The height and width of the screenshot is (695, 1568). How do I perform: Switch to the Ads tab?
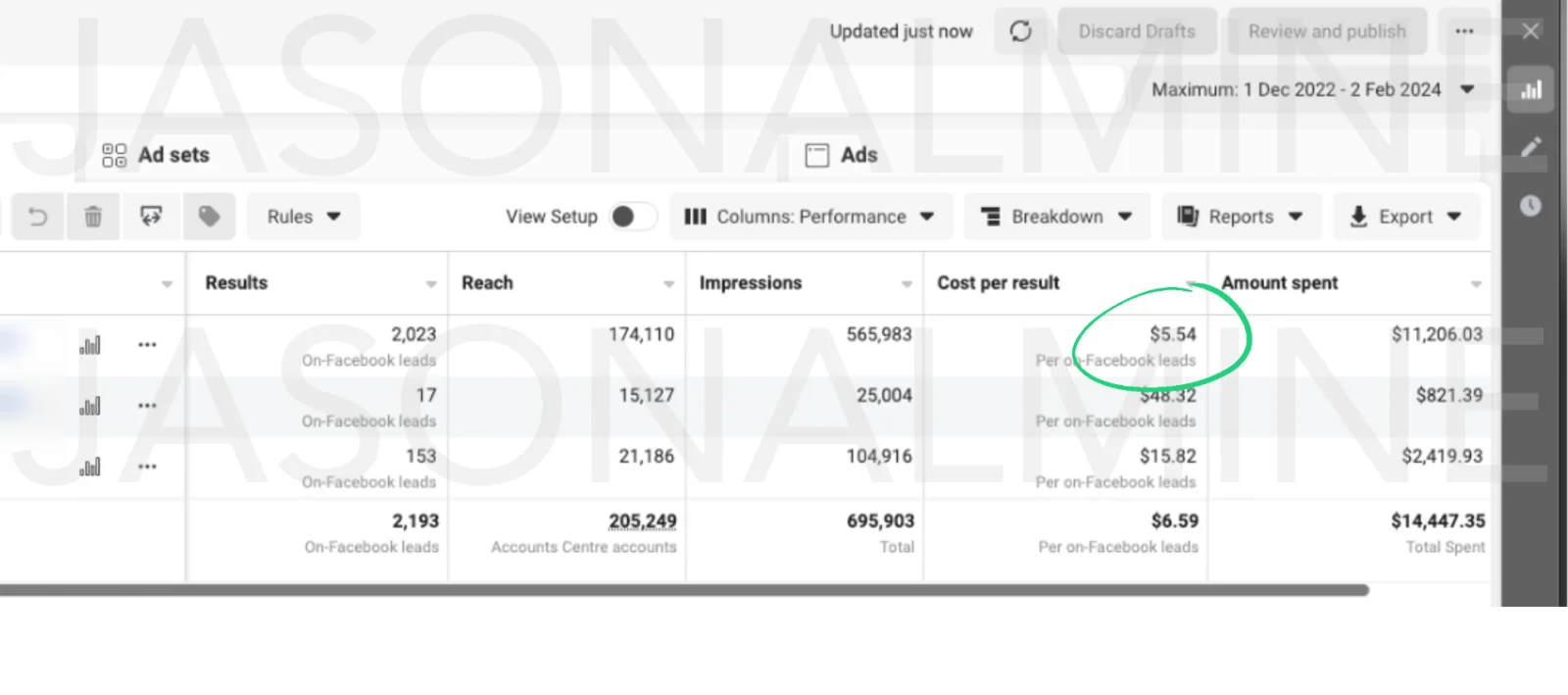point(841,155)
